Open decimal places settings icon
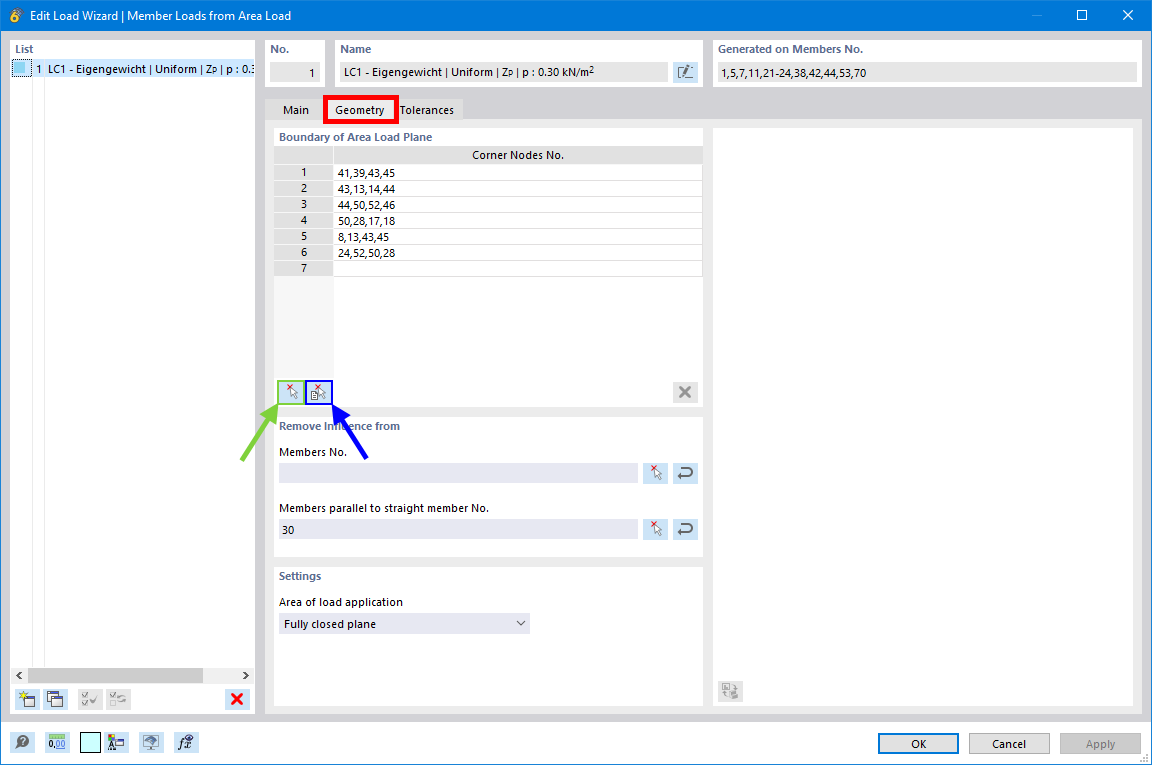The image size is (1152, 765). [56, 742]
